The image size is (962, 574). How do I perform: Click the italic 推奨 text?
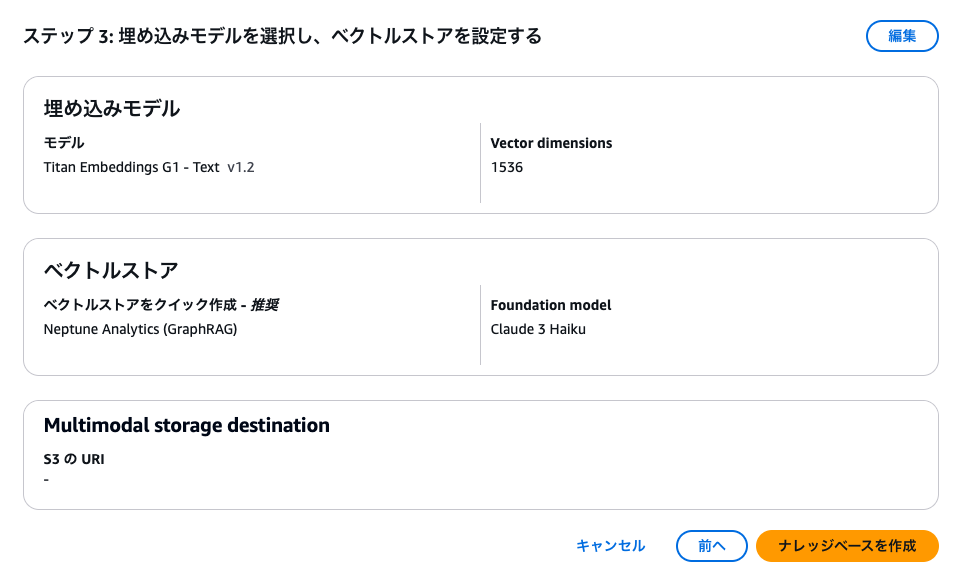point(264,305)
